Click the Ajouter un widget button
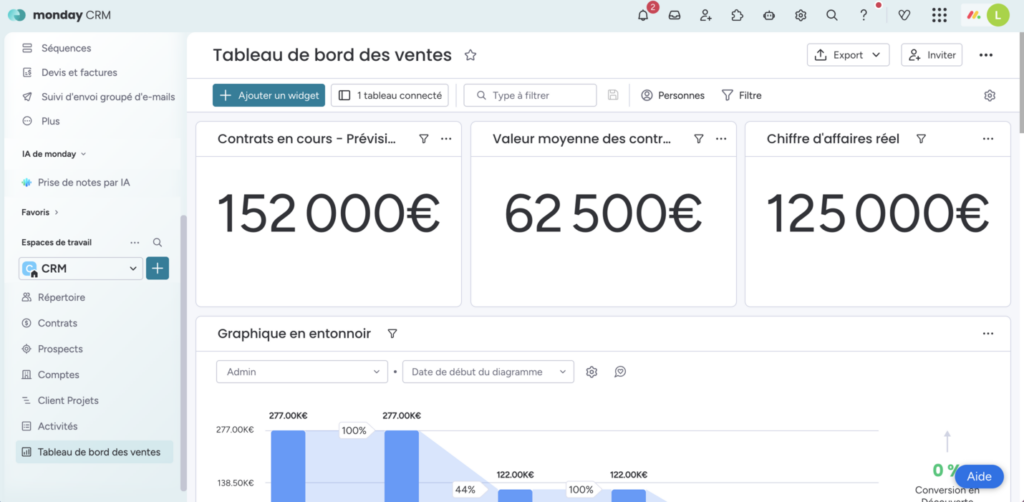 pyautogui.click(x=269, y=95)
